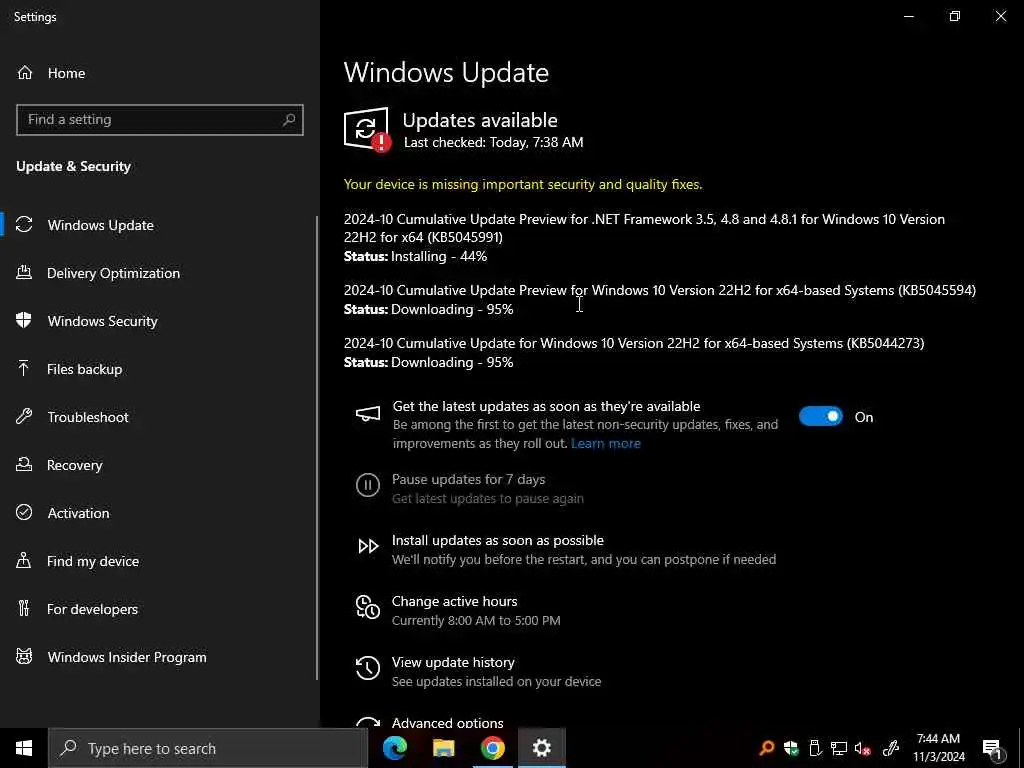Open Delivery Optimization settings
Screen dimensions: 1024x768
tap(113, 273)
